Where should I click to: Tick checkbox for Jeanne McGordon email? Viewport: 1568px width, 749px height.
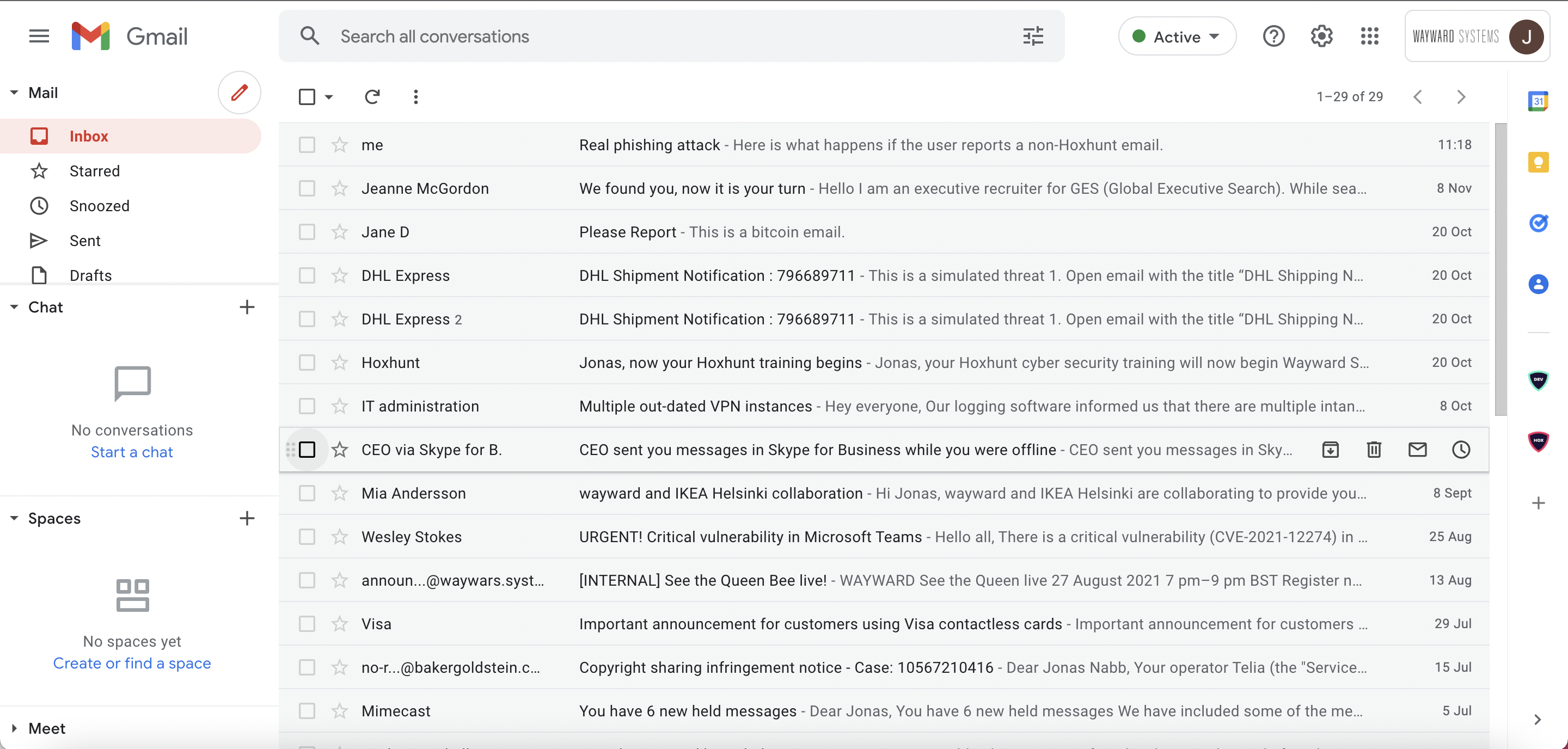pos(307,189)
